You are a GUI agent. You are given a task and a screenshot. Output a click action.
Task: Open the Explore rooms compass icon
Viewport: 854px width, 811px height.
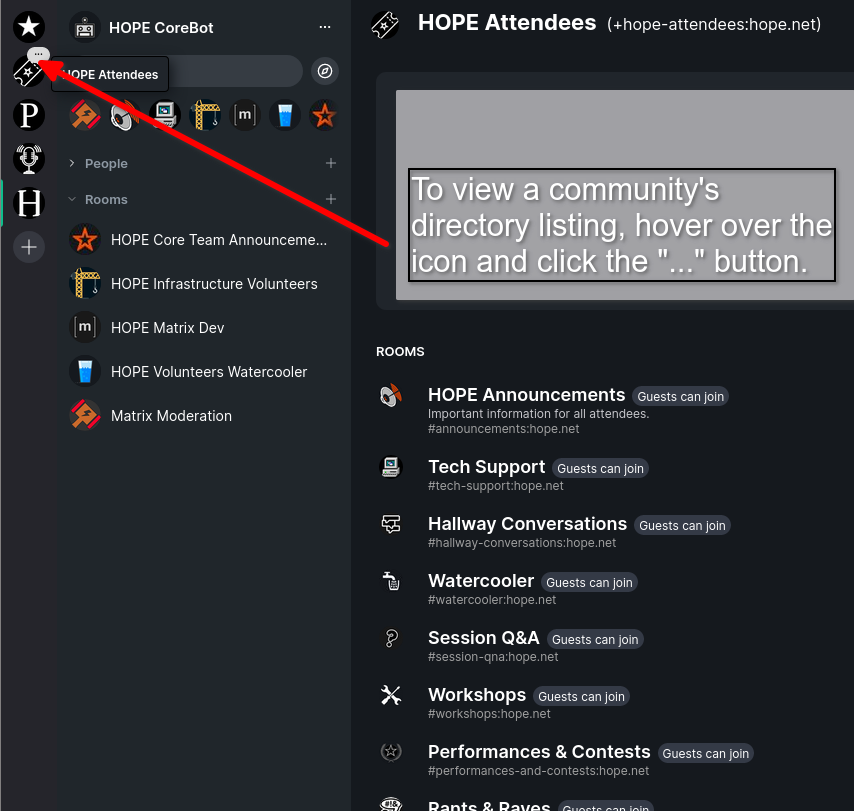[325, 71]
